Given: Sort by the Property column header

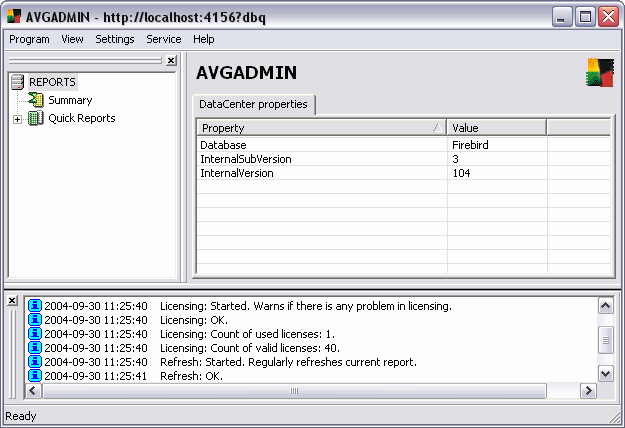Looking at the screenshot, I should click(322, 128).
